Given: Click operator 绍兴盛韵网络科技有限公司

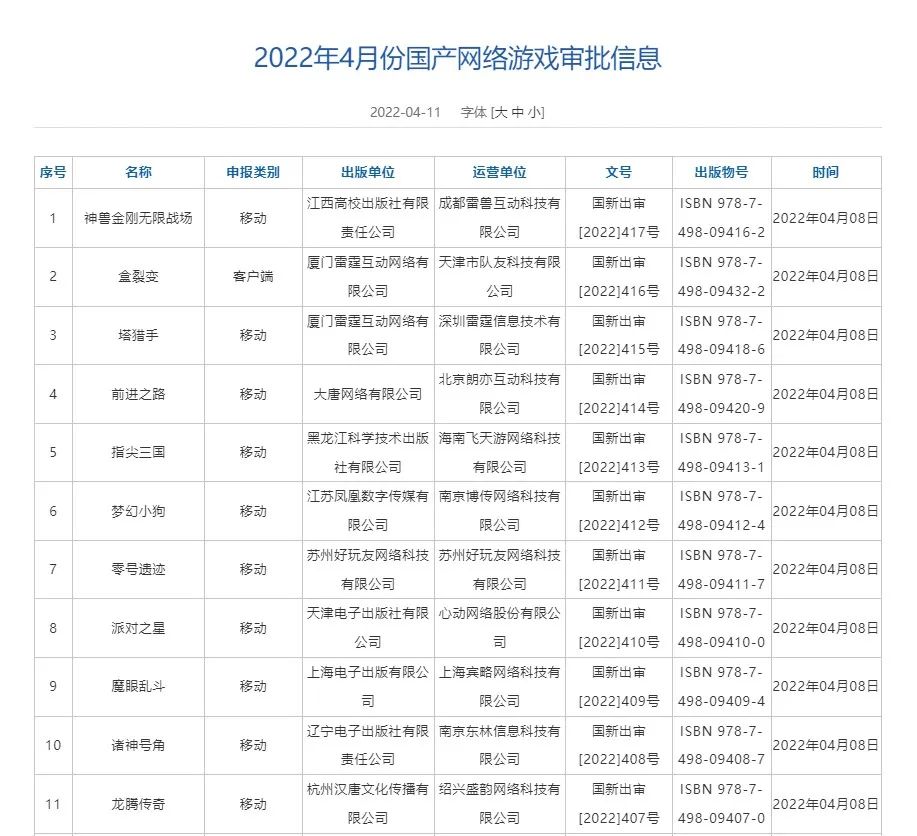Looking at the screenshot, I should (x=499, y=804).
